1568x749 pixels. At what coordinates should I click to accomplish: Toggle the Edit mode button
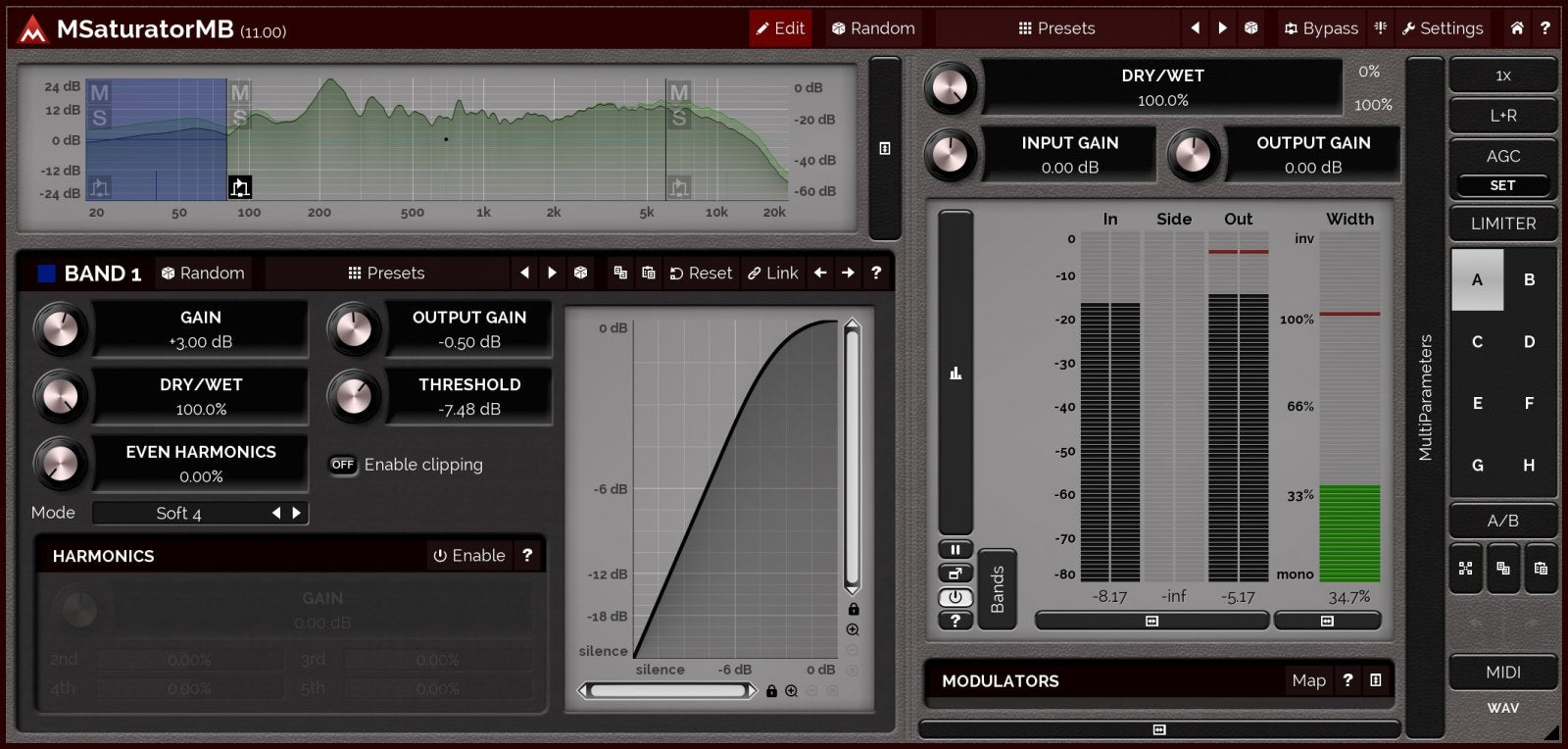(x=780, y=28)
